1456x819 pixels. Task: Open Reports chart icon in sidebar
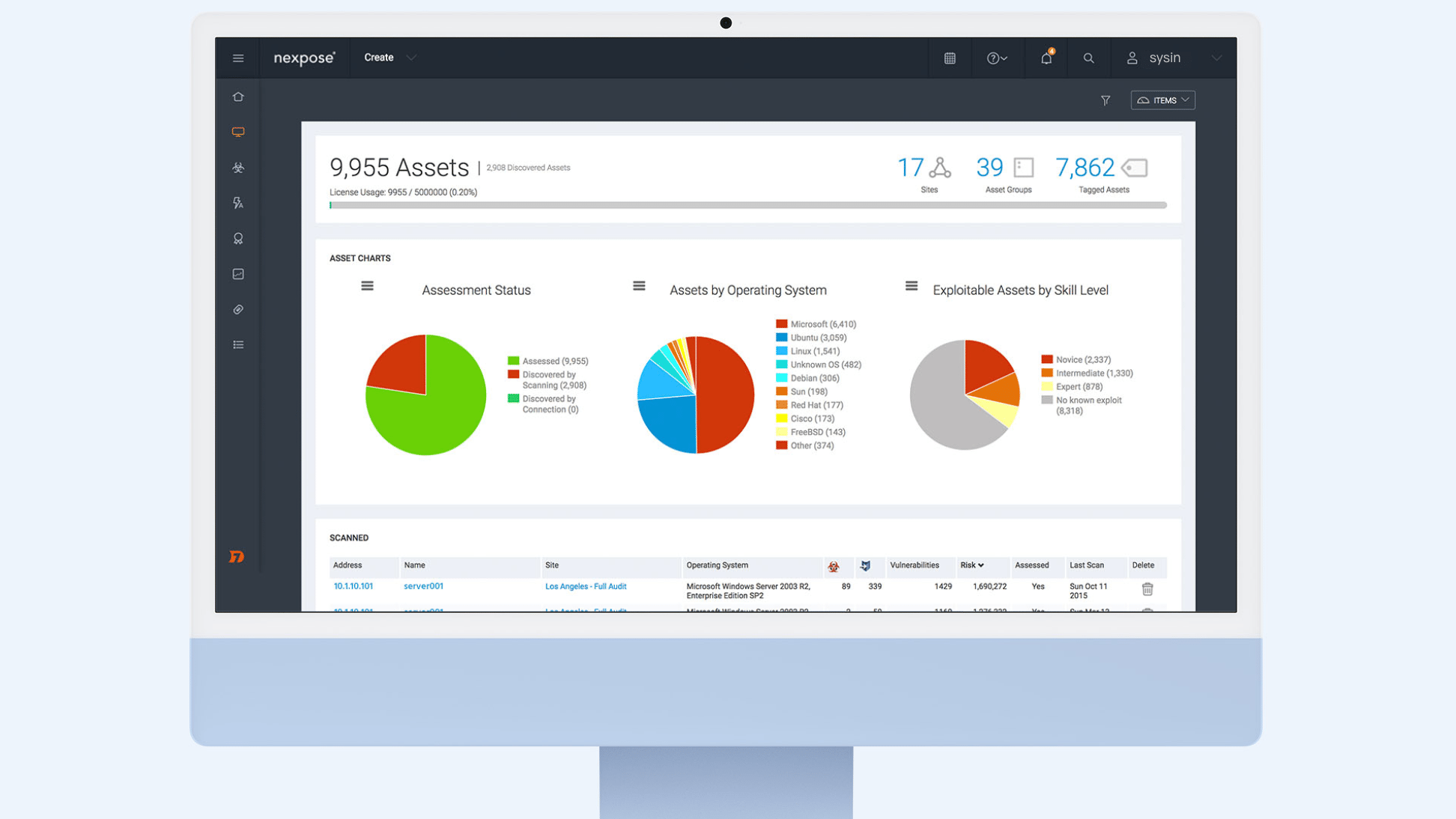click(x=238, y=274)
